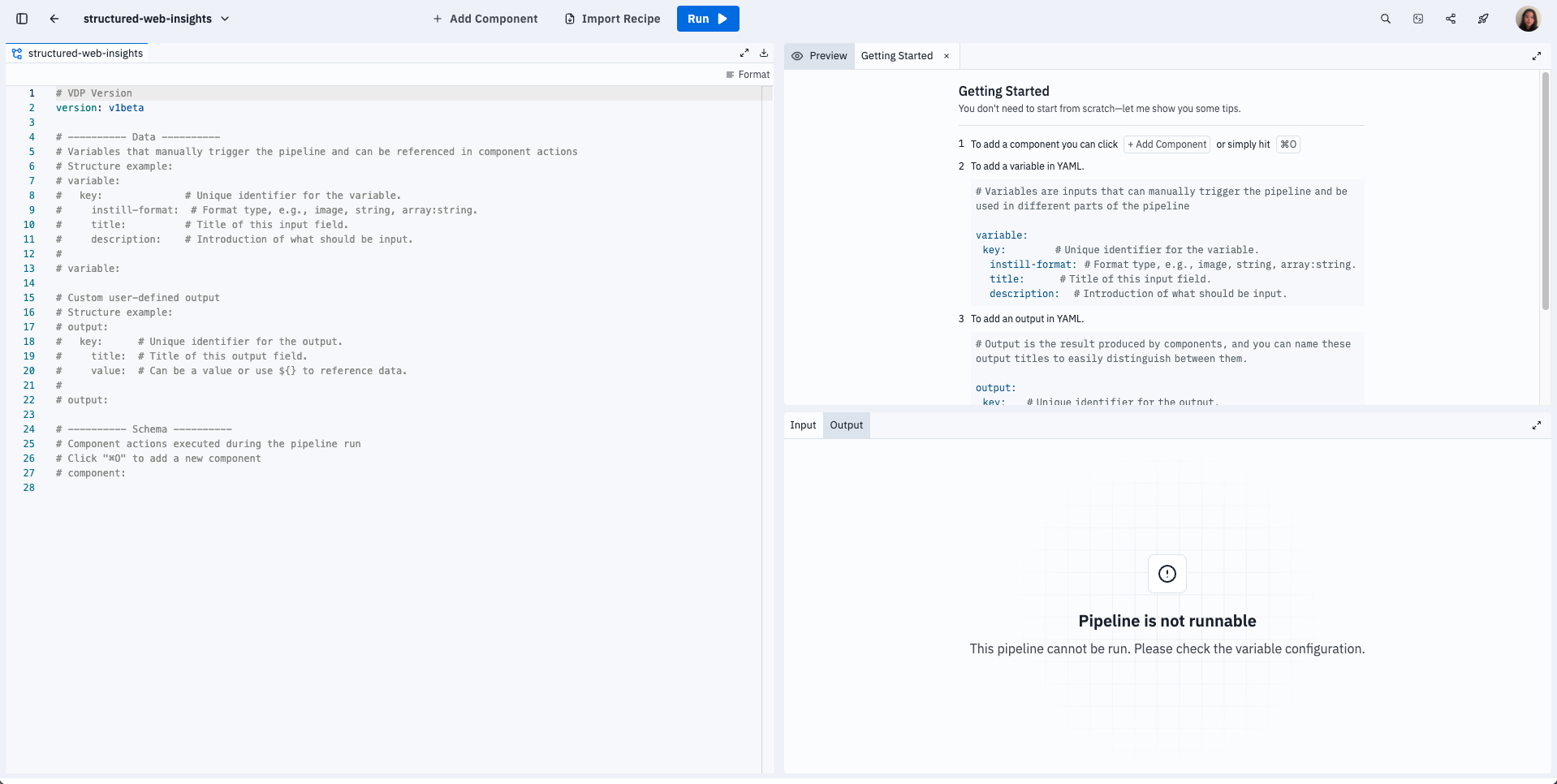This screenshot has width=1557, height=784.
Task: Close the Getting Started tab
Action: tap(947, 56)
